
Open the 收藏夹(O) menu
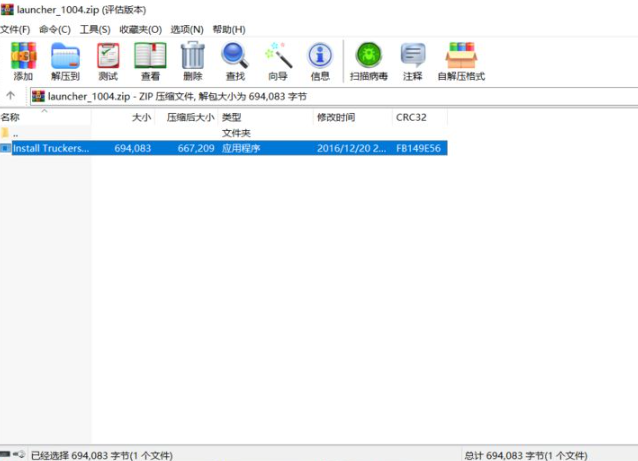click(140, 29)
